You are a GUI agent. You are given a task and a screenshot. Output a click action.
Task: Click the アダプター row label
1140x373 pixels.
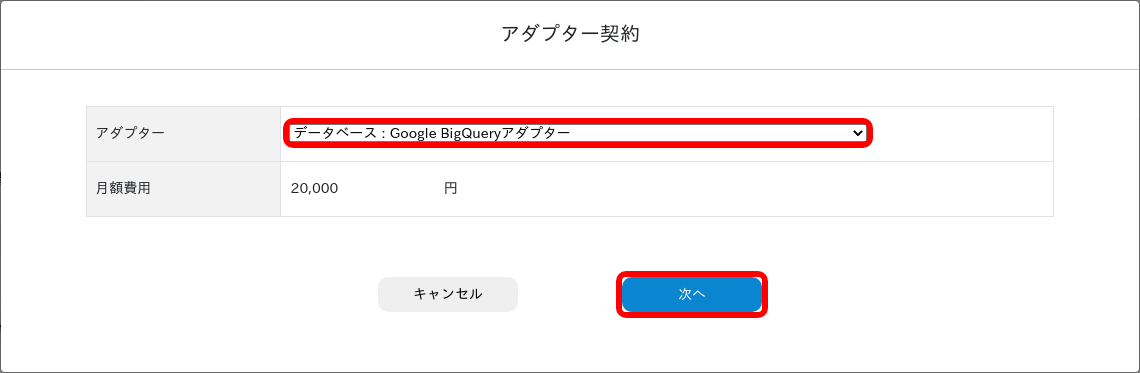point(130,133)
